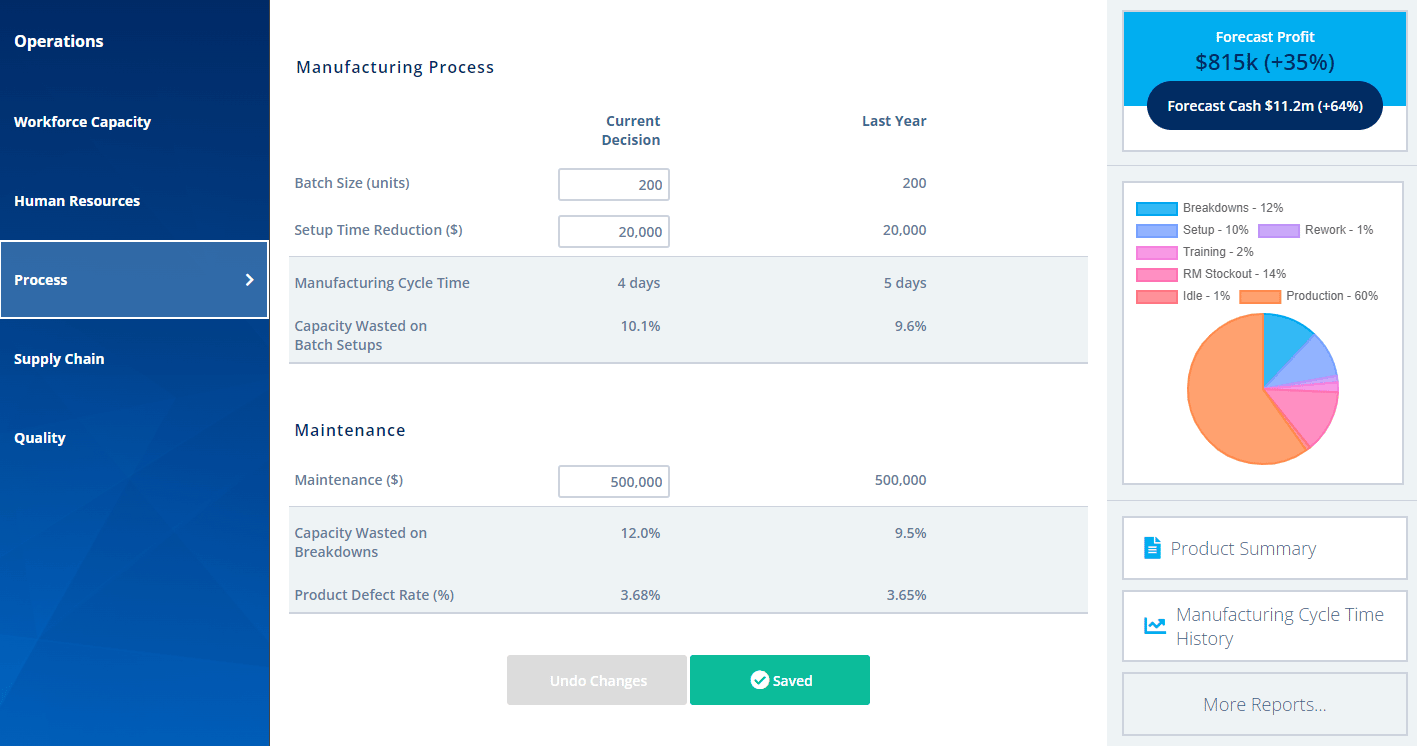The image size is (1417, 746).
Task: Click the Maintenance dollar input field
Action: (613, 482)
